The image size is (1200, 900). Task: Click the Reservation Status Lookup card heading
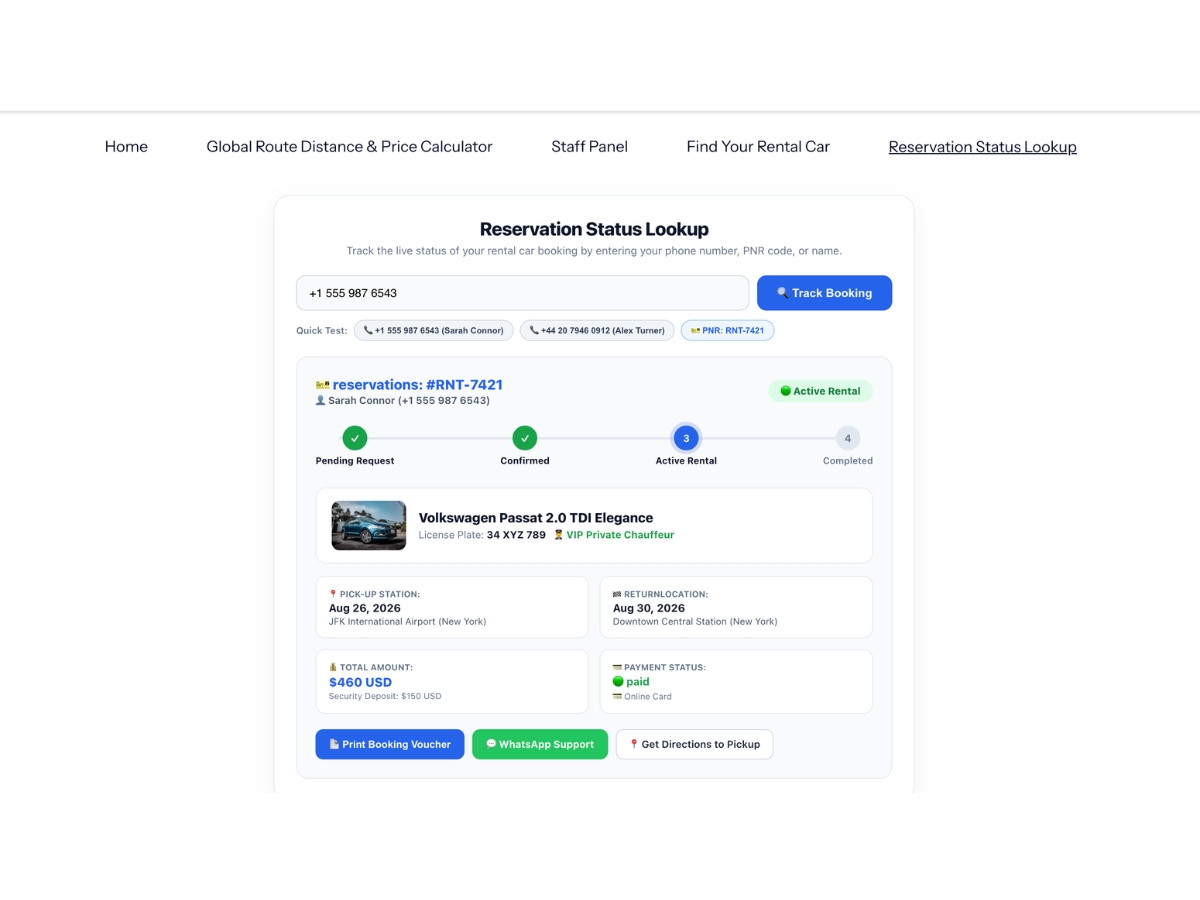click(594, 229)
